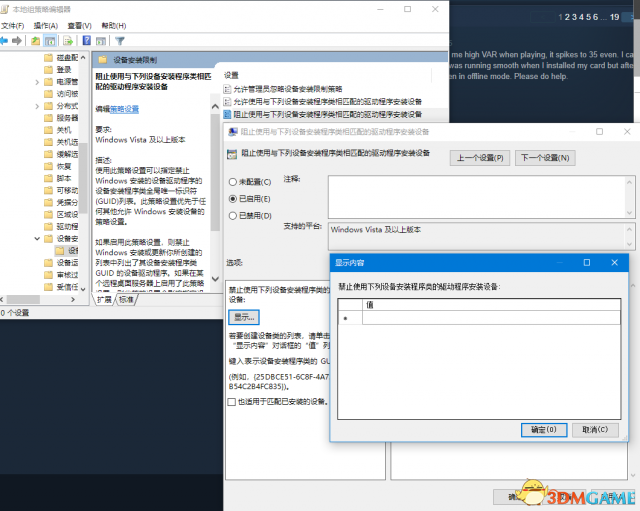Image resolution: width=640 pixels, height=511 pixels.
Task: Click the Filter funnel toolbar icon
Action: (120, 40)
